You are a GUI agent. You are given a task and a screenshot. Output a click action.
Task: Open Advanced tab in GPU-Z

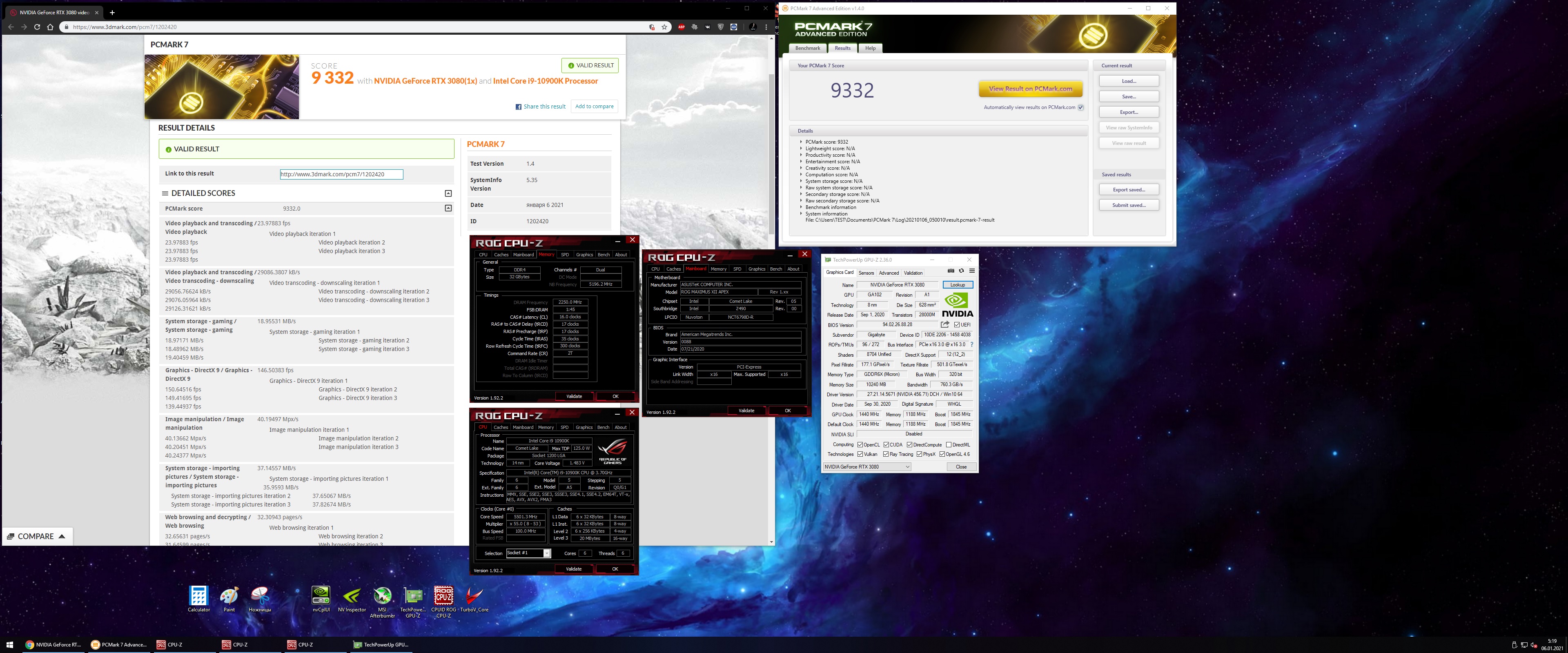tap(889, 273)
